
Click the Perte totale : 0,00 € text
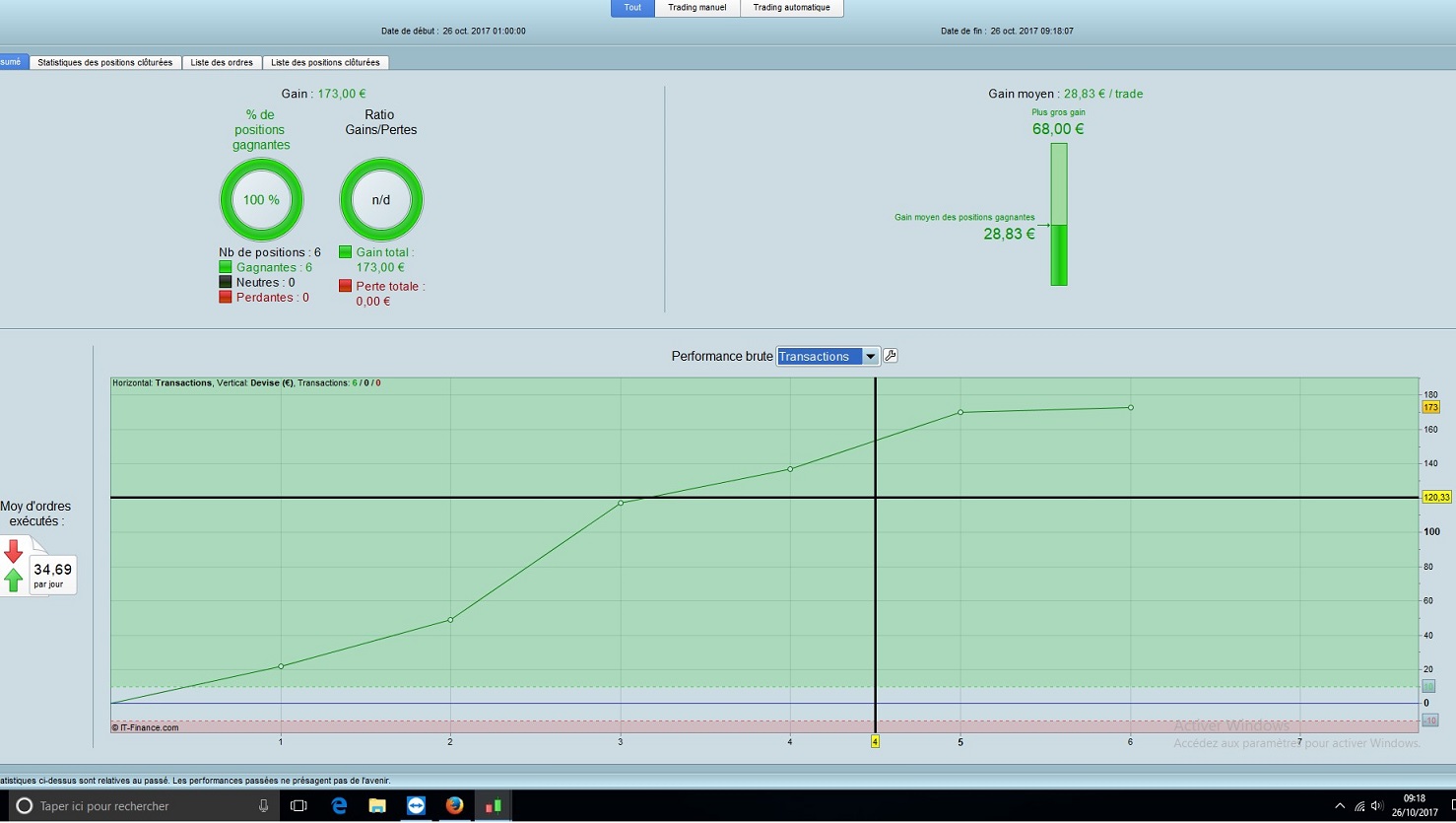click(x=390, y=294)
